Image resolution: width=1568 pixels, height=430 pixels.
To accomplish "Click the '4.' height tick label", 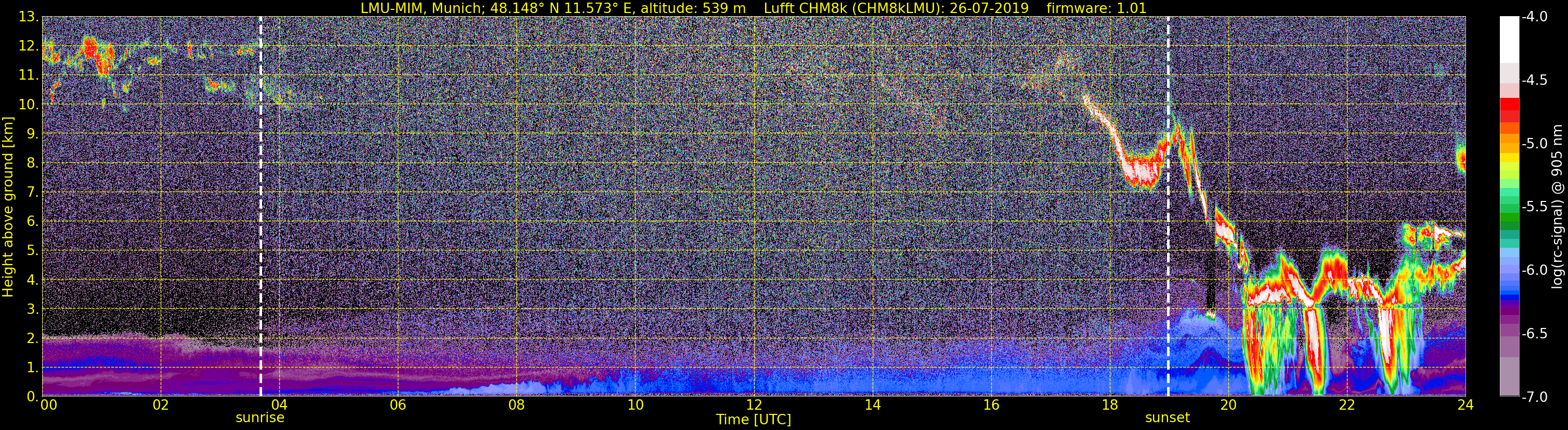I will click(32, 280).
